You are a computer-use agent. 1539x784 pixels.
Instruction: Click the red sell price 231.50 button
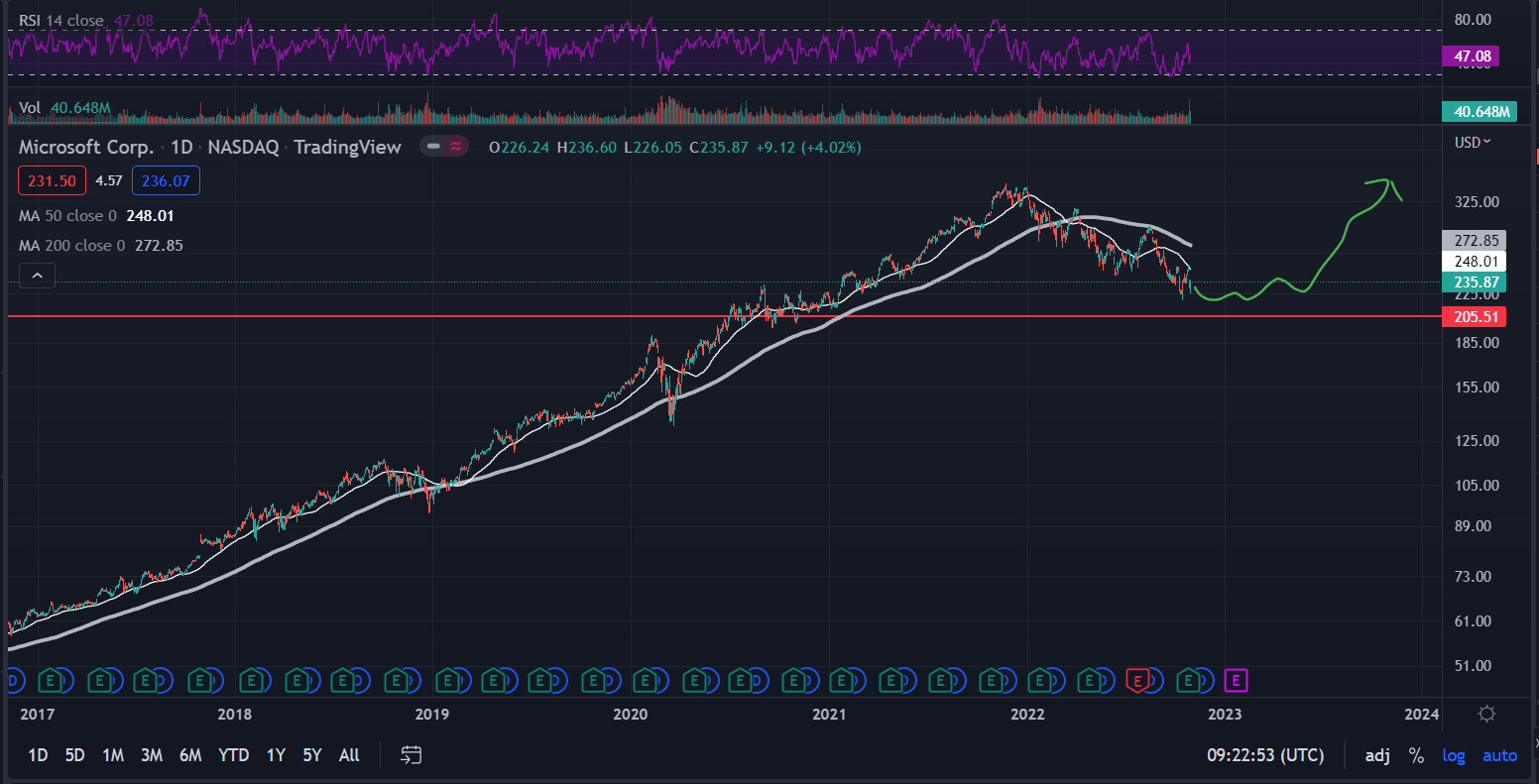point(50,180)
